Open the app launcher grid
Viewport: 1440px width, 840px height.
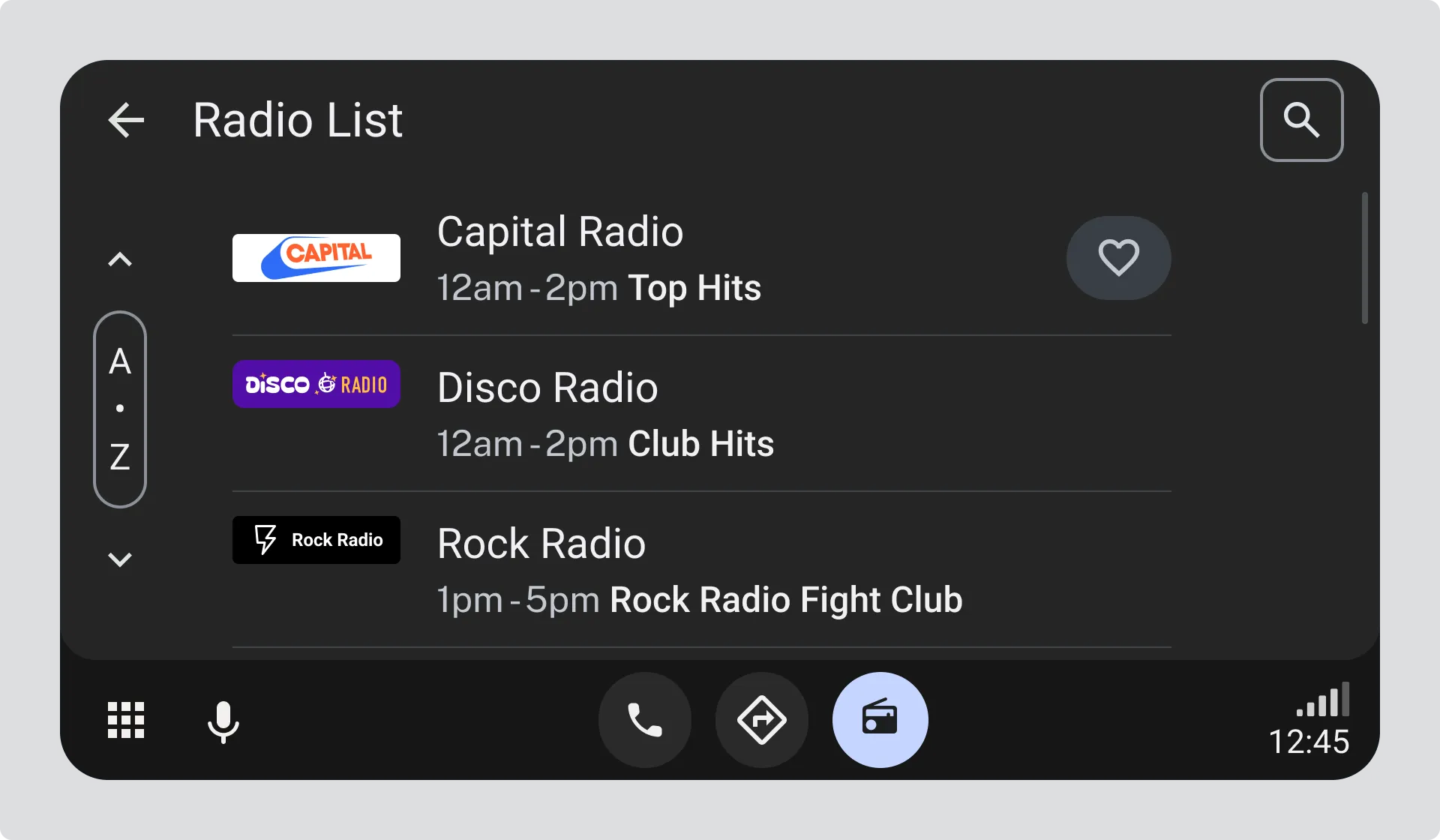point(126,720)
